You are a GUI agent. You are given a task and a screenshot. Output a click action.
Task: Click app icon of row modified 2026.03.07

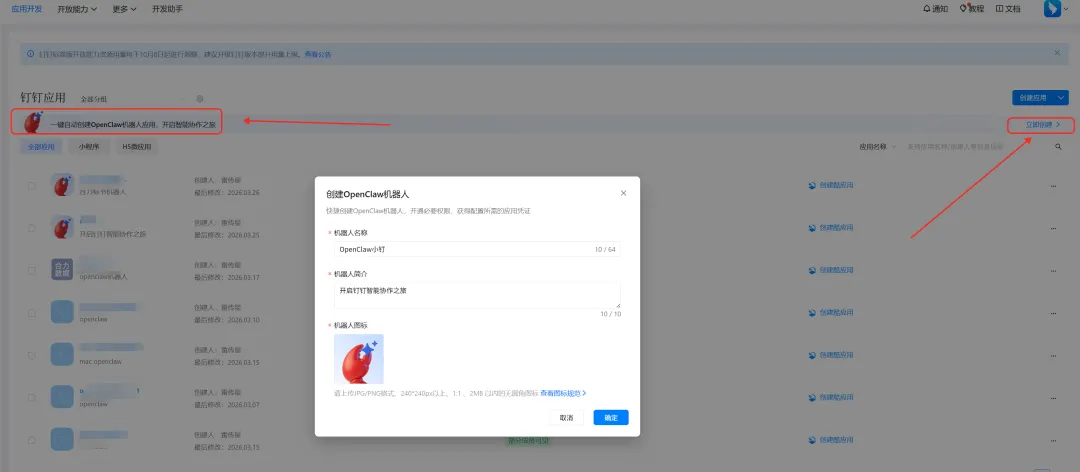tap(62, 396)
